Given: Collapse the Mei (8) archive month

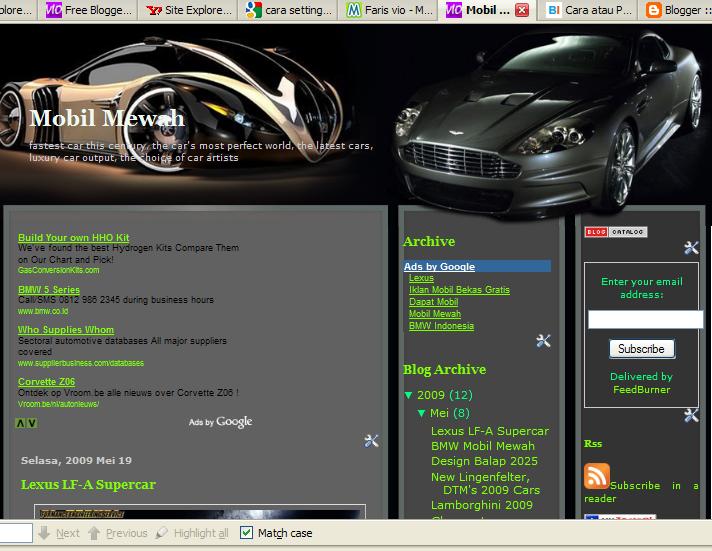Looking at the screenshot, I should pos(421,413).
